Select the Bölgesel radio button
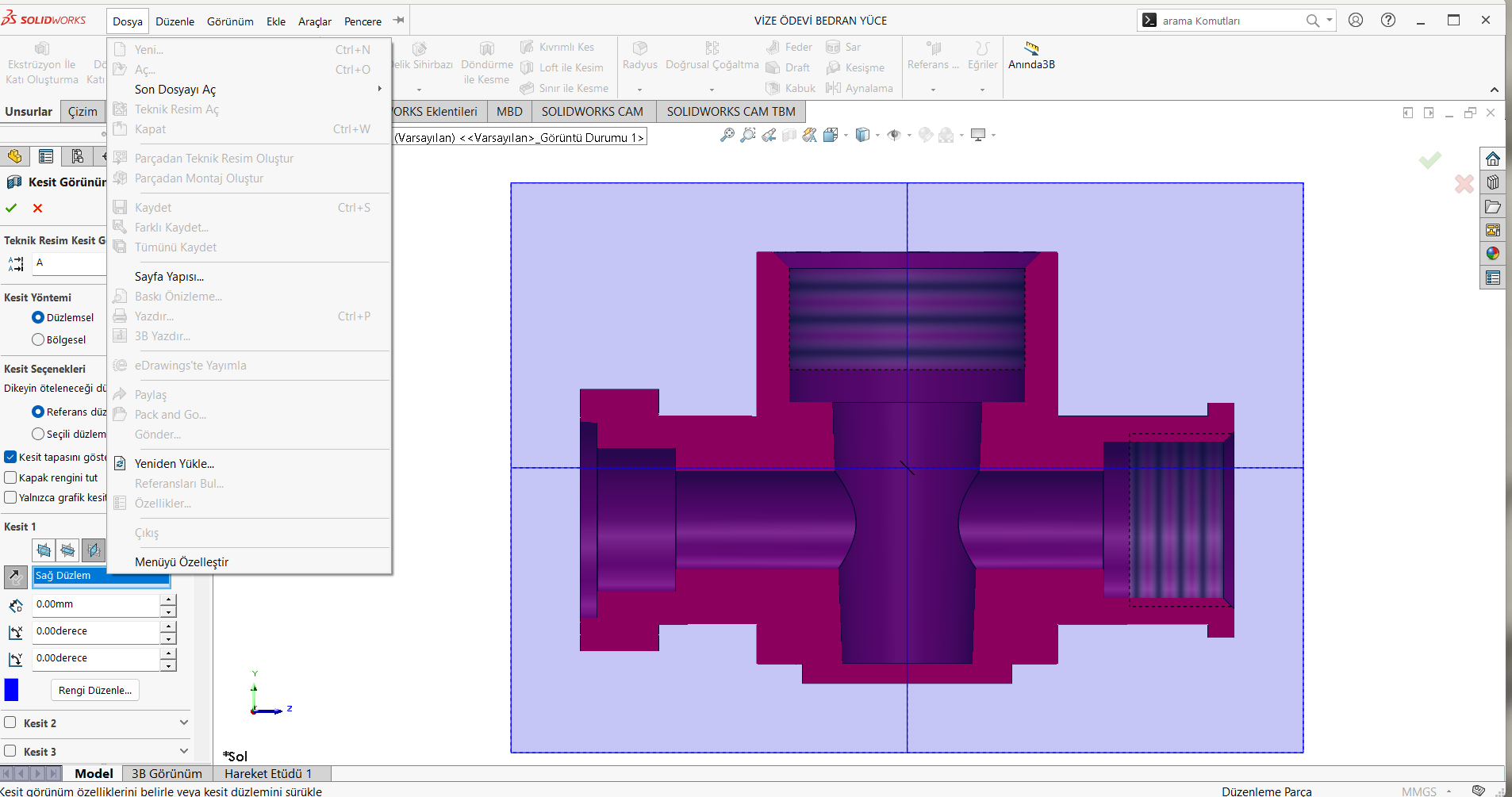1512x797 pixels. [x=38, y=339]
